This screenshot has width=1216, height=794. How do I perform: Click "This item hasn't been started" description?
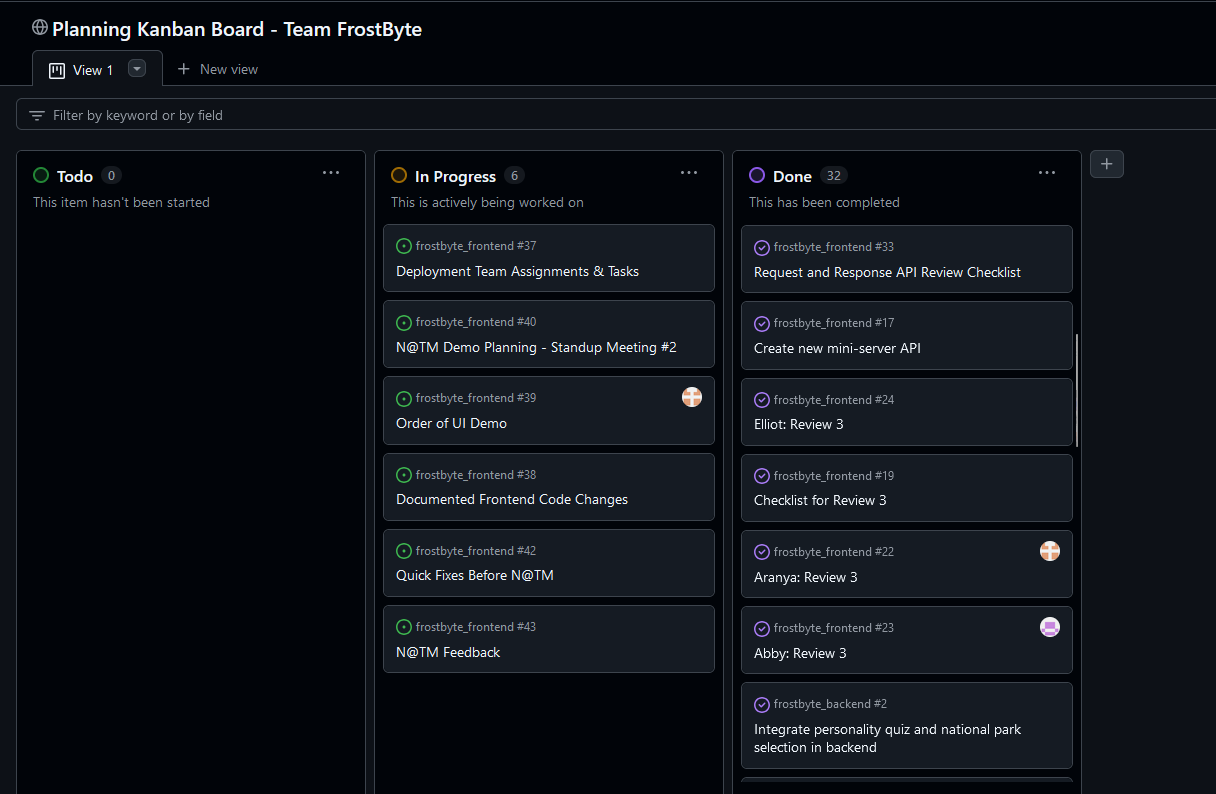pos(121,202)
